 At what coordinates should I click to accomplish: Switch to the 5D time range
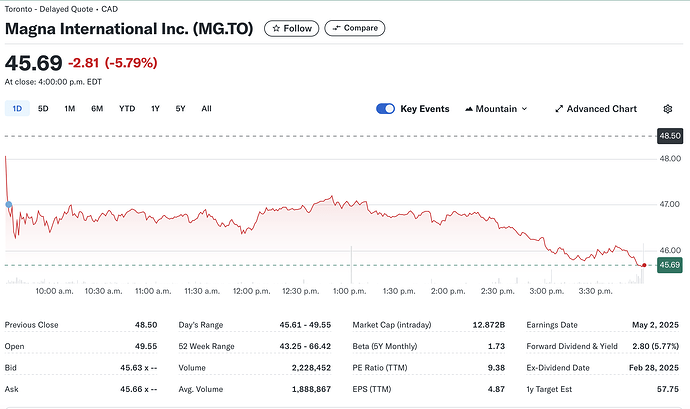click(x=43, y=108)
